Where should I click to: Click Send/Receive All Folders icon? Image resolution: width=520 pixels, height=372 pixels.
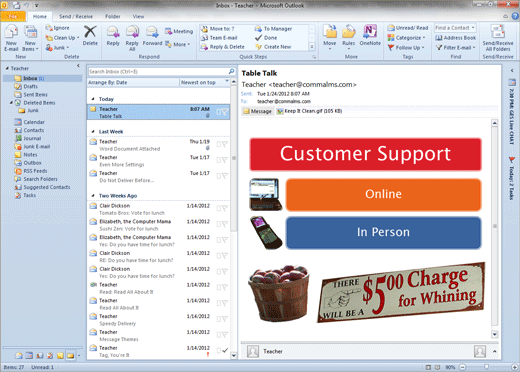click(x=498, y=38)
